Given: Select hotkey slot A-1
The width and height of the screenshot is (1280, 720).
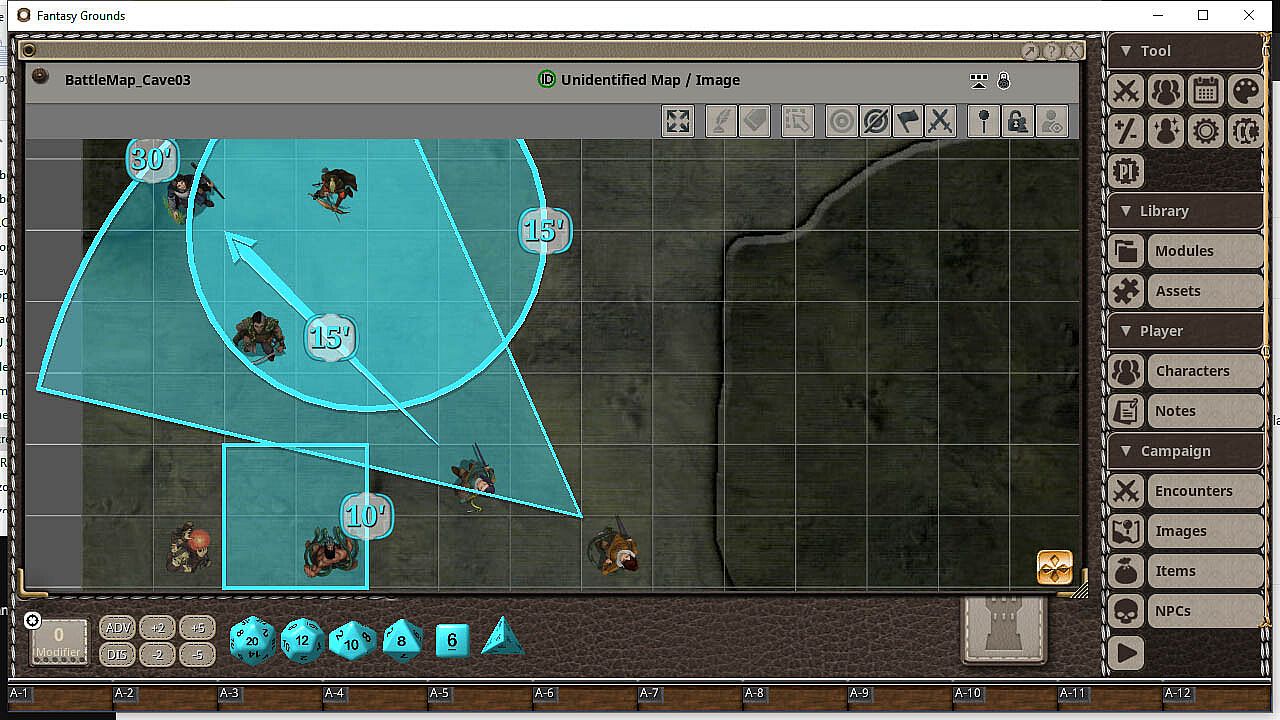Looking at the screenshot, I should click(x=62, y=697).
